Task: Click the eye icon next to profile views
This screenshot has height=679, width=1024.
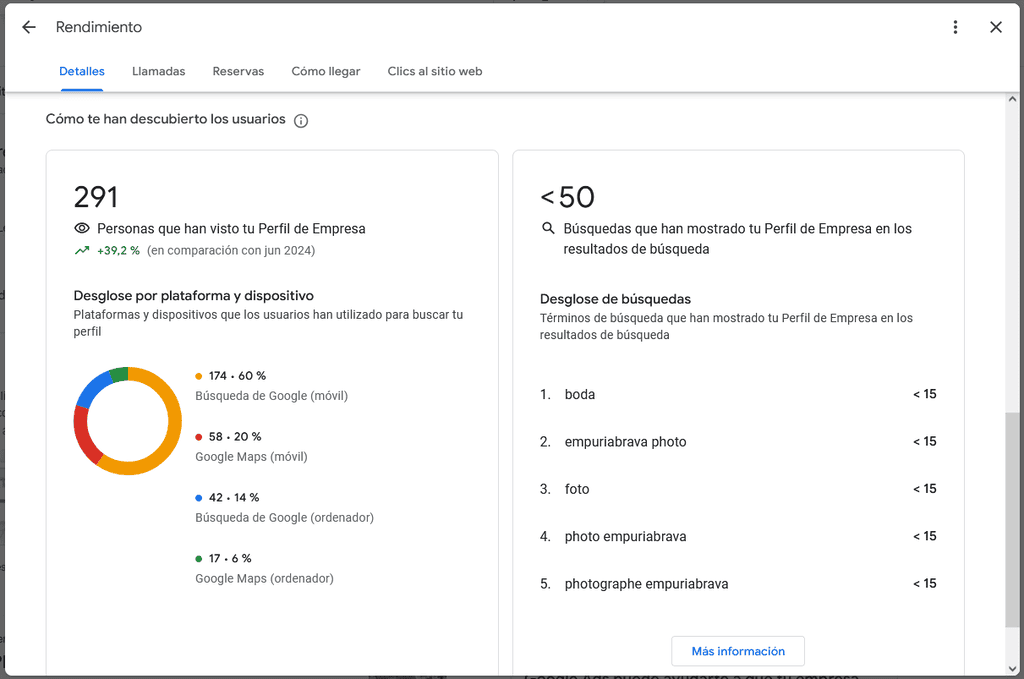Action: (82, 228)
